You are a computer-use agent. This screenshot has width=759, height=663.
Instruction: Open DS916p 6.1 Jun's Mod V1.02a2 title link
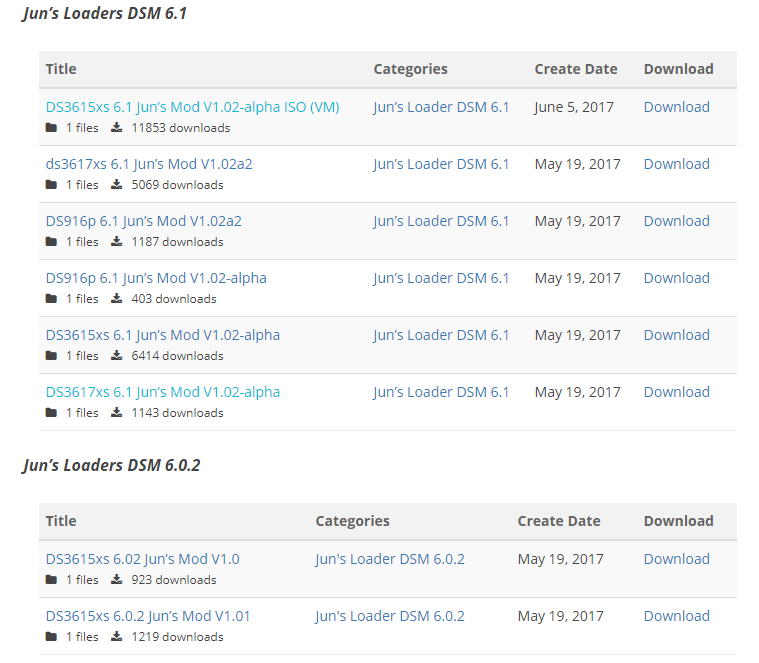click(x=144, y=221)
